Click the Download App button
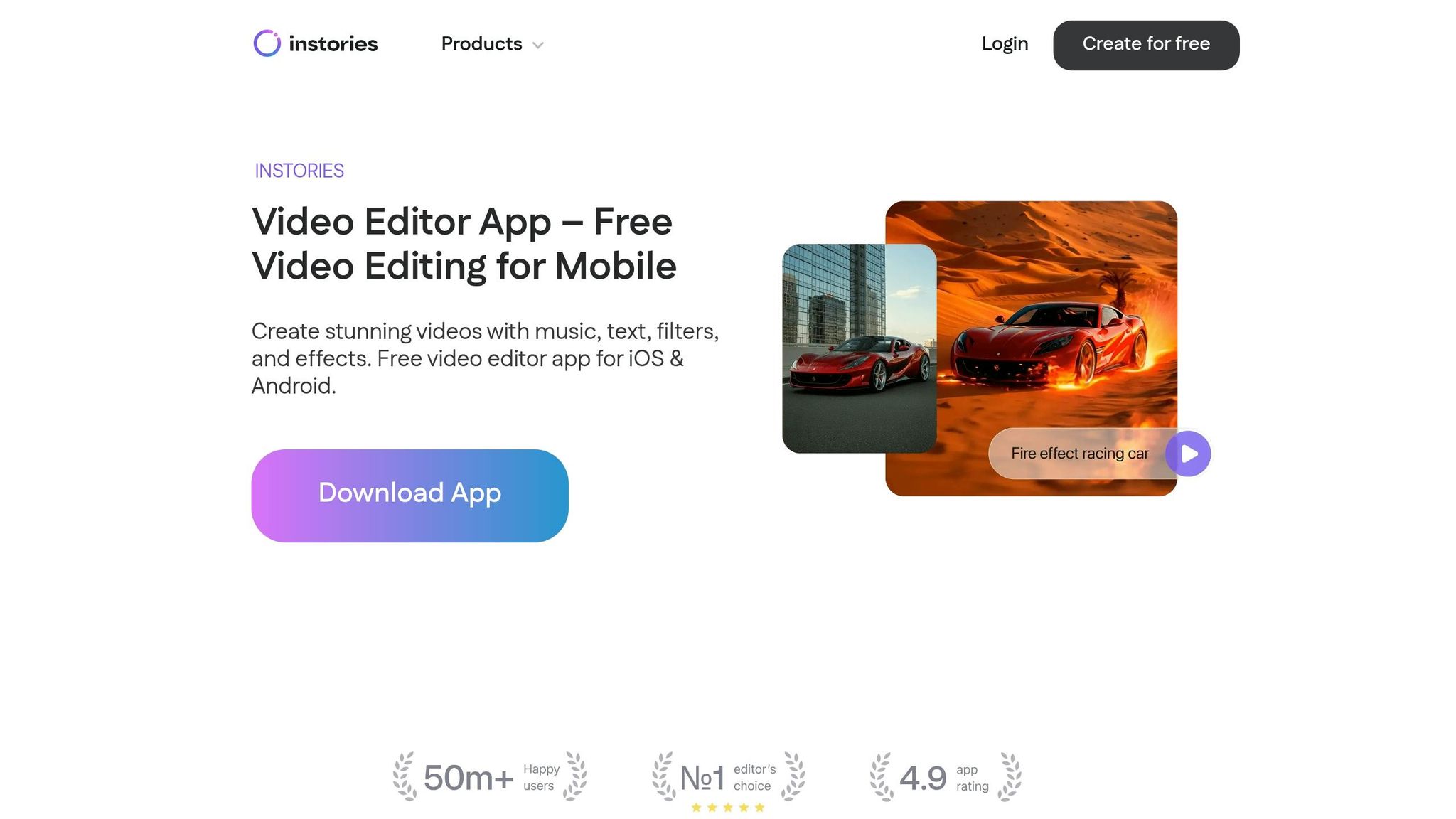1456x819 pixels. tap(409, 496)
